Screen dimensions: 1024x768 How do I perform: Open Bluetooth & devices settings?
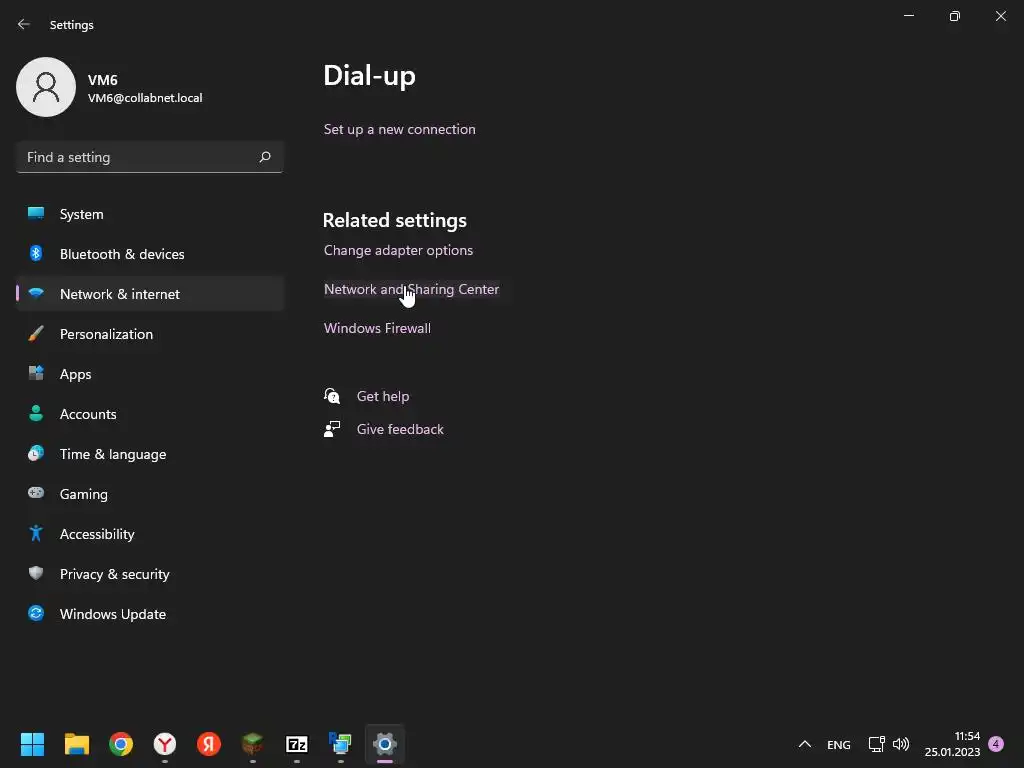click(150, 254)
